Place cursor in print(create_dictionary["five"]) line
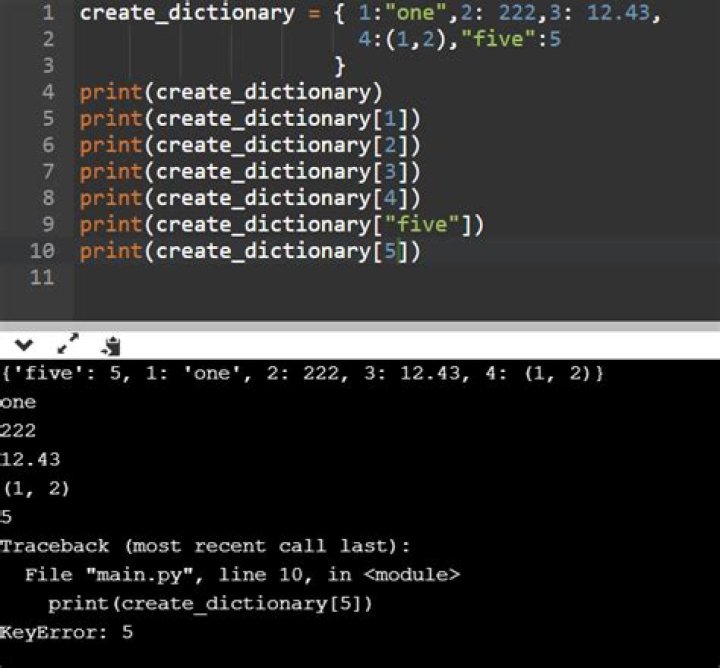Screen dimensions: 720x668 coord(281,225)
